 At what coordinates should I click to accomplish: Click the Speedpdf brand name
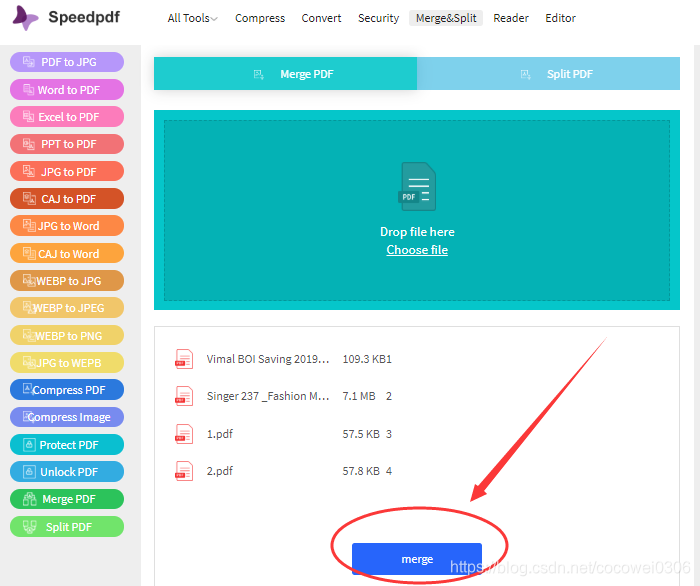pos(84,17)
